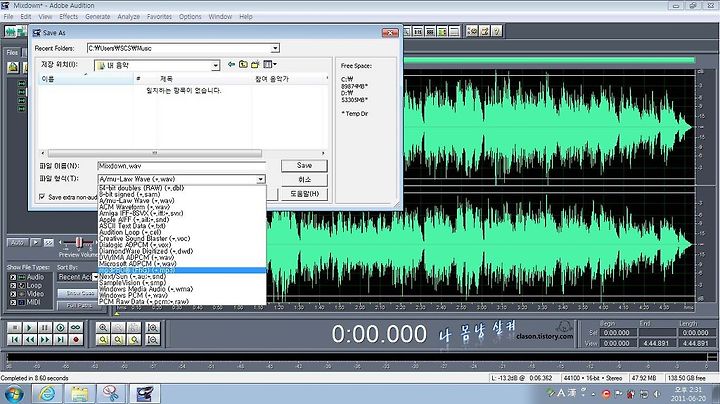Viewport: 720px width, 404px height.
Task: Click the red Record button
Action: 75,340
